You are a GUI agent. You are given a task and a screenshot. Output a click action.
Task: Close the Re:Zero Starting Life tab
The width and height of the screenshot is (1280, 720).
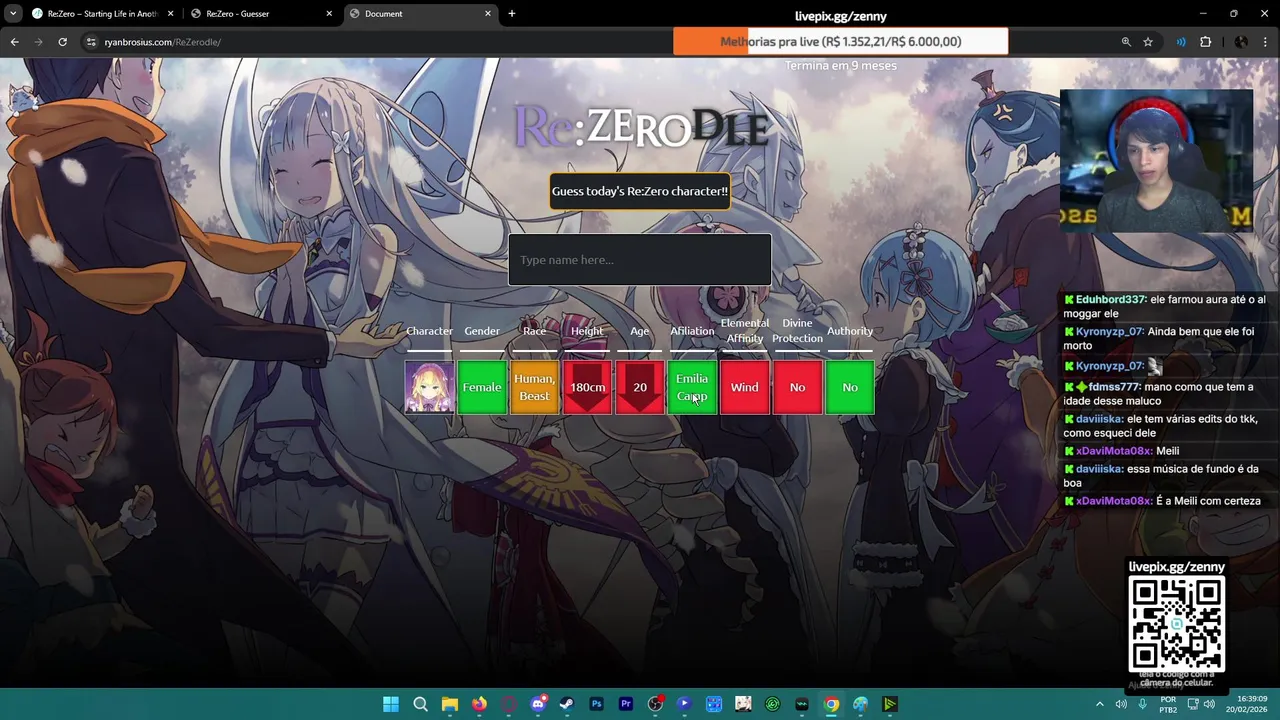[x=170, y=14]
